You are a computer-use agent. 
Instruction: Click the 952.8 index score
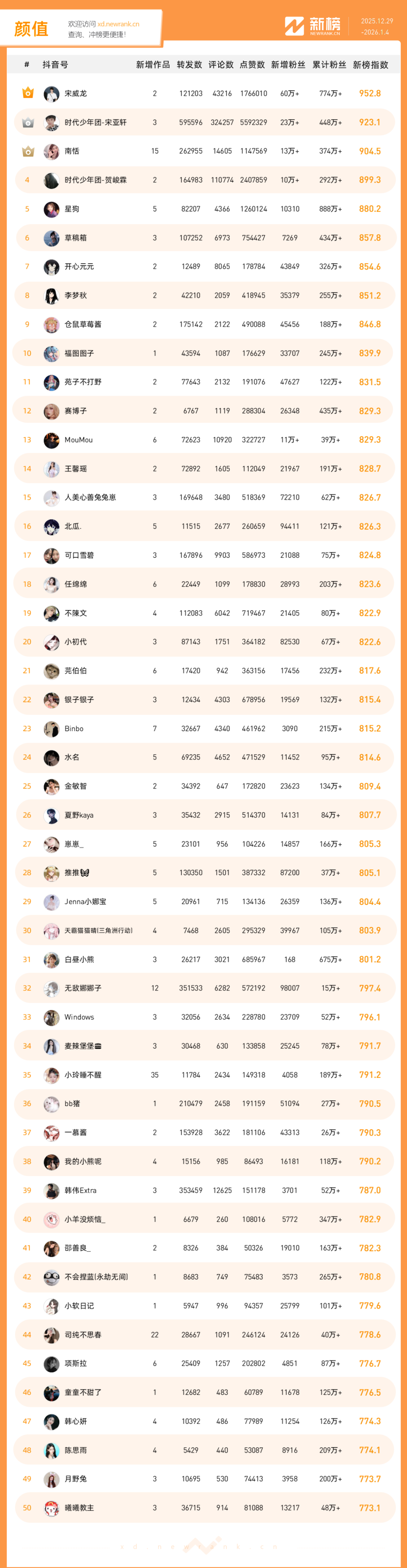click(x=369, y=93)
